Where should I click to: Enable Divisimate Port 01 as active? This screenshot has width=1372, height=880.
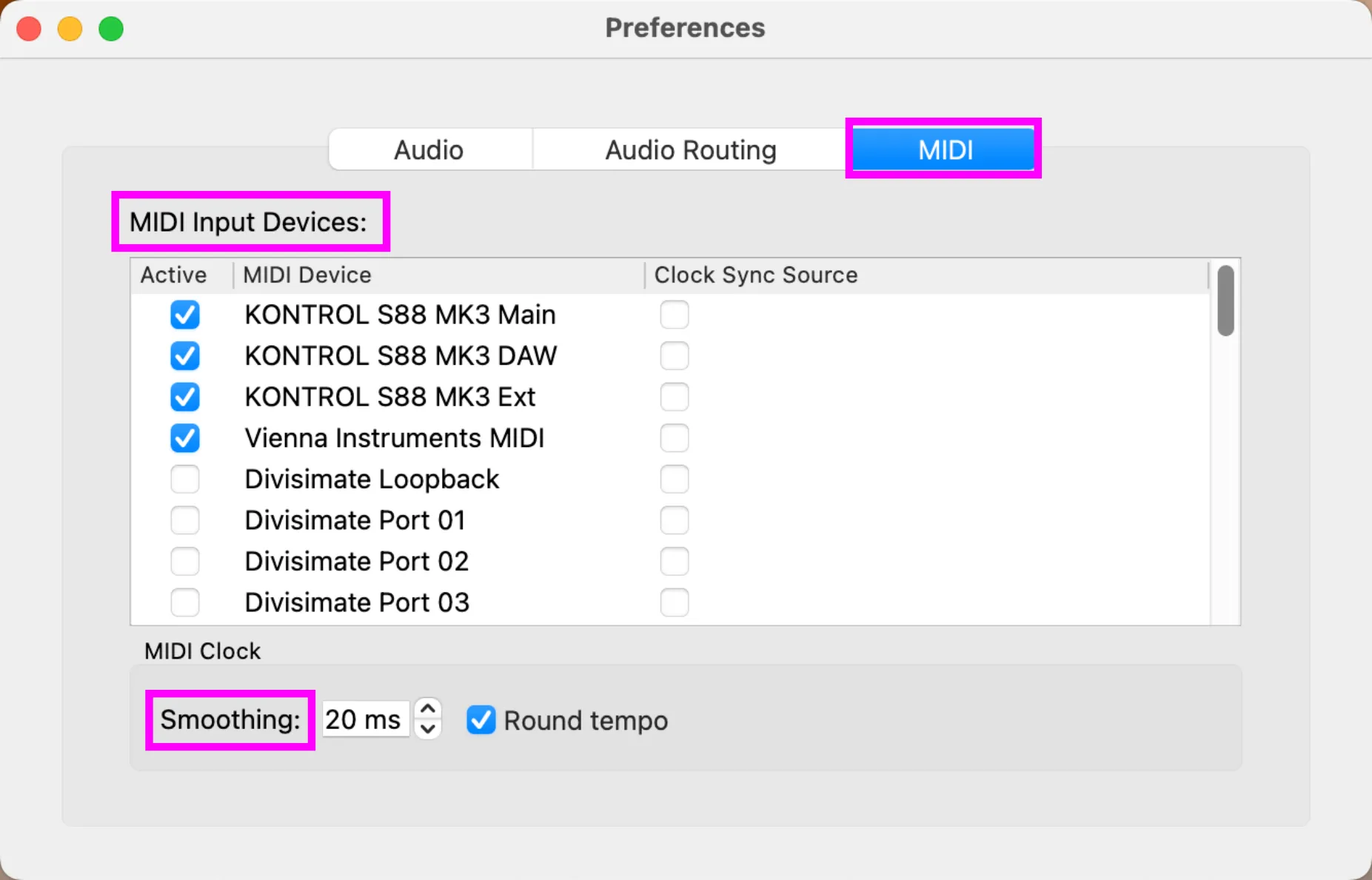pos(185,520)
